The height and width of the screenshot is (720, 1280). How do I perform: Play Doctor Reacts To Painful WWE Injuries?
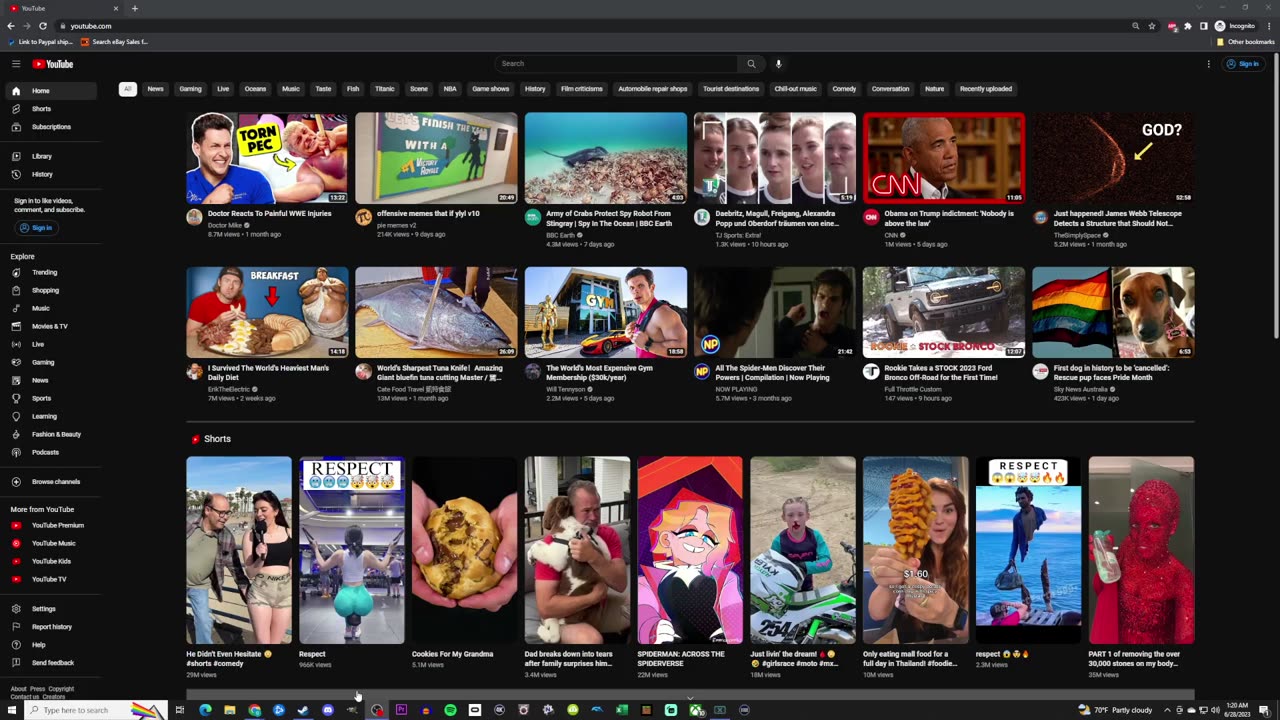tap(267, 158)
